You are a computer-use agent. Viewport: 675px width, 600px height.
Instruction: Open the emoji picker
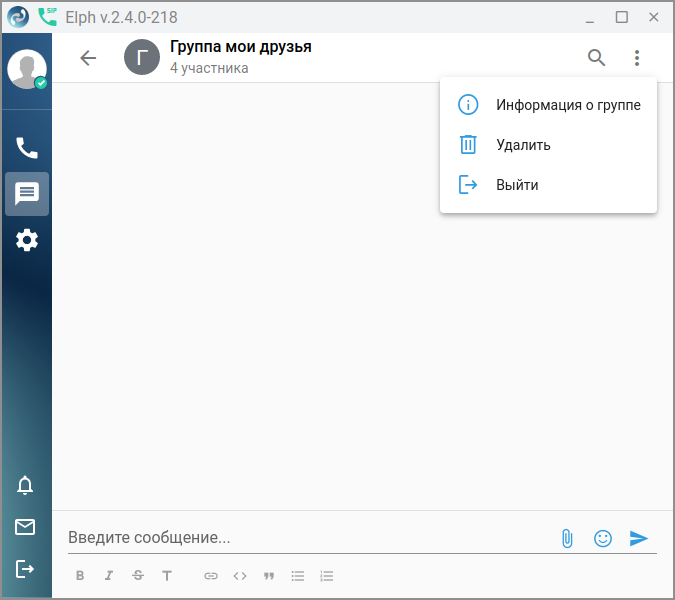point(603,538)
